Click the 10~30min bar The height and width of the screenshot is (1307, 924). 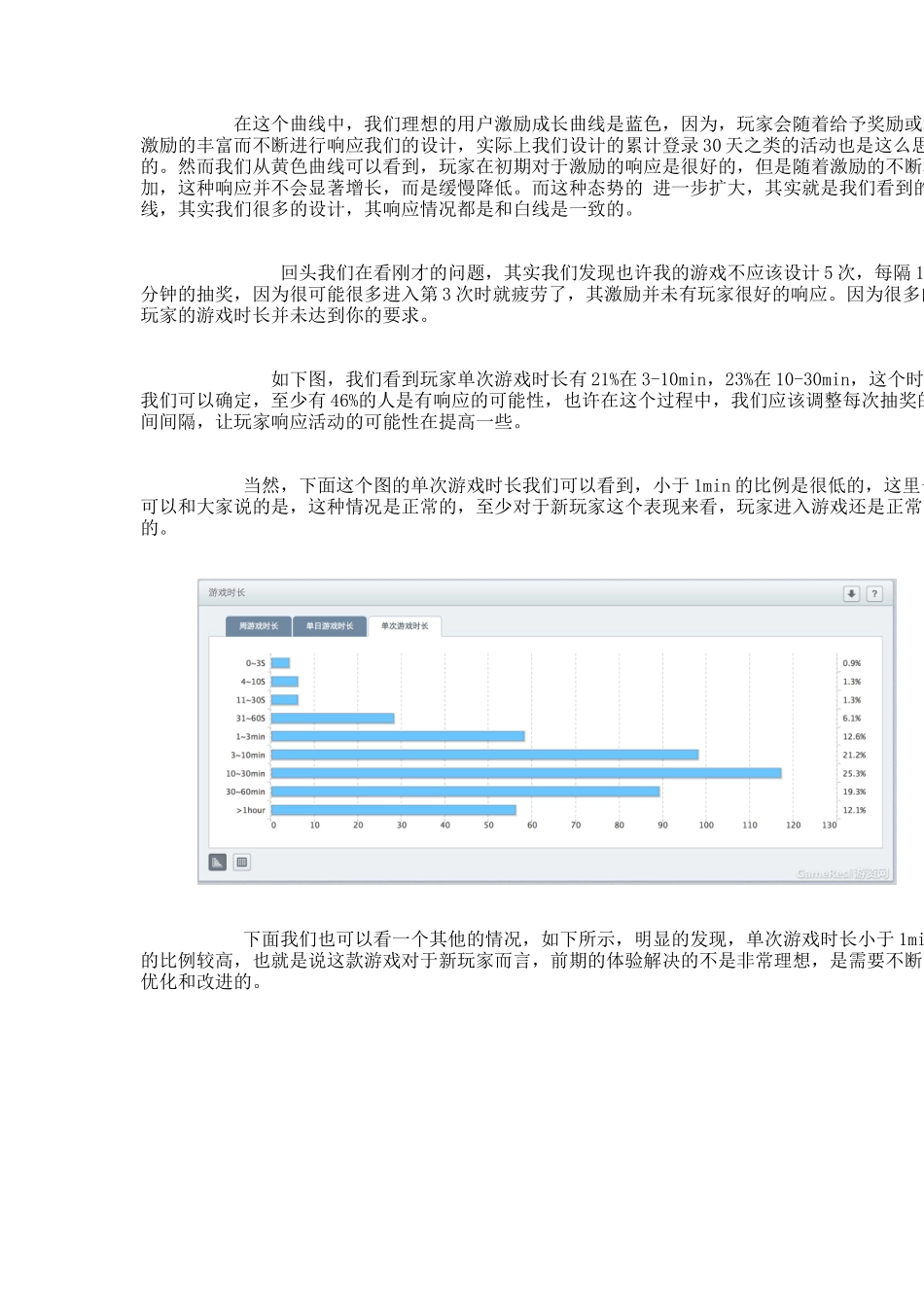526,773
